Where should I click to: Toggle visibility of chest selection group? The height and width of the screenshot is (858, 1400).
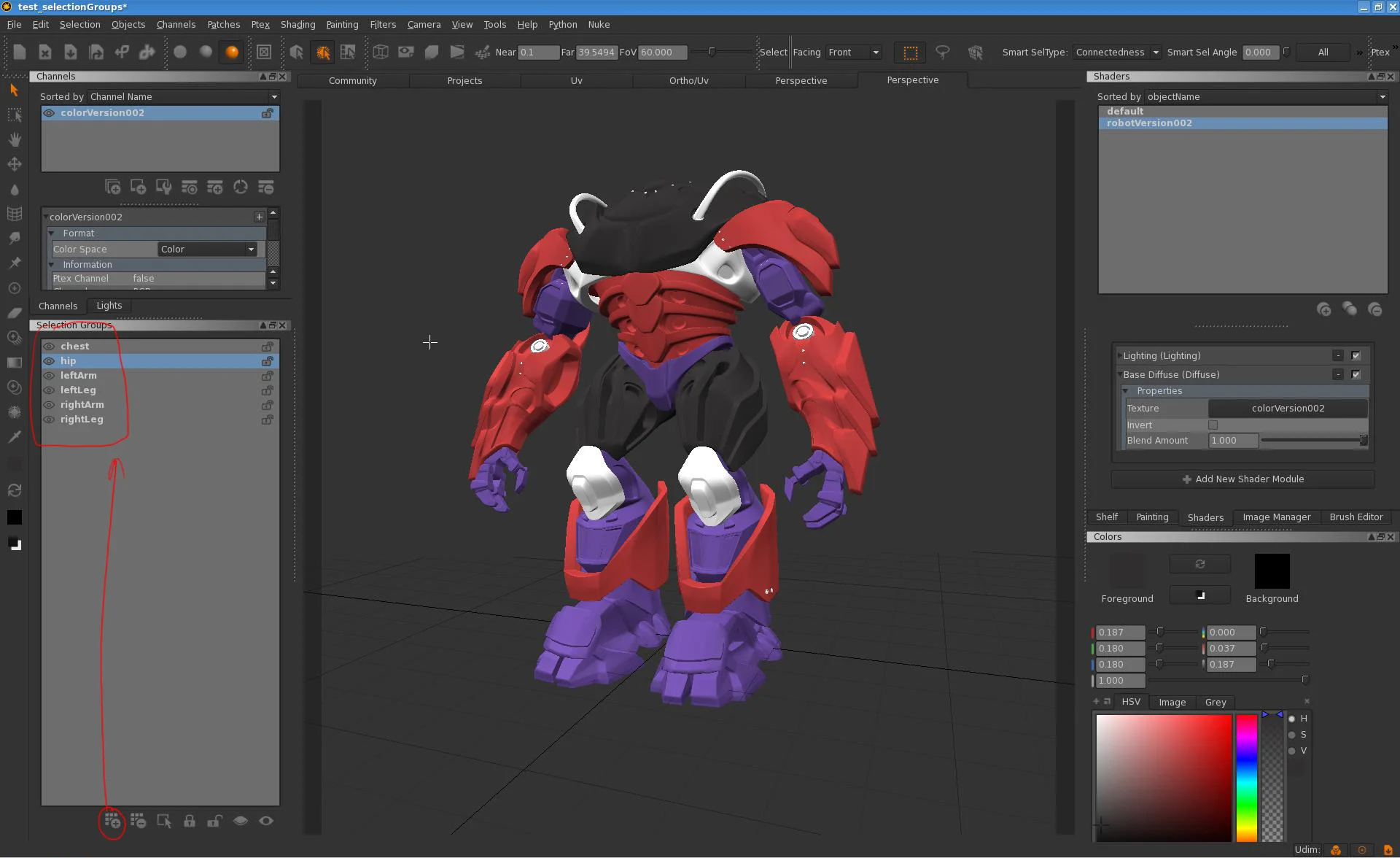point(49,347)
